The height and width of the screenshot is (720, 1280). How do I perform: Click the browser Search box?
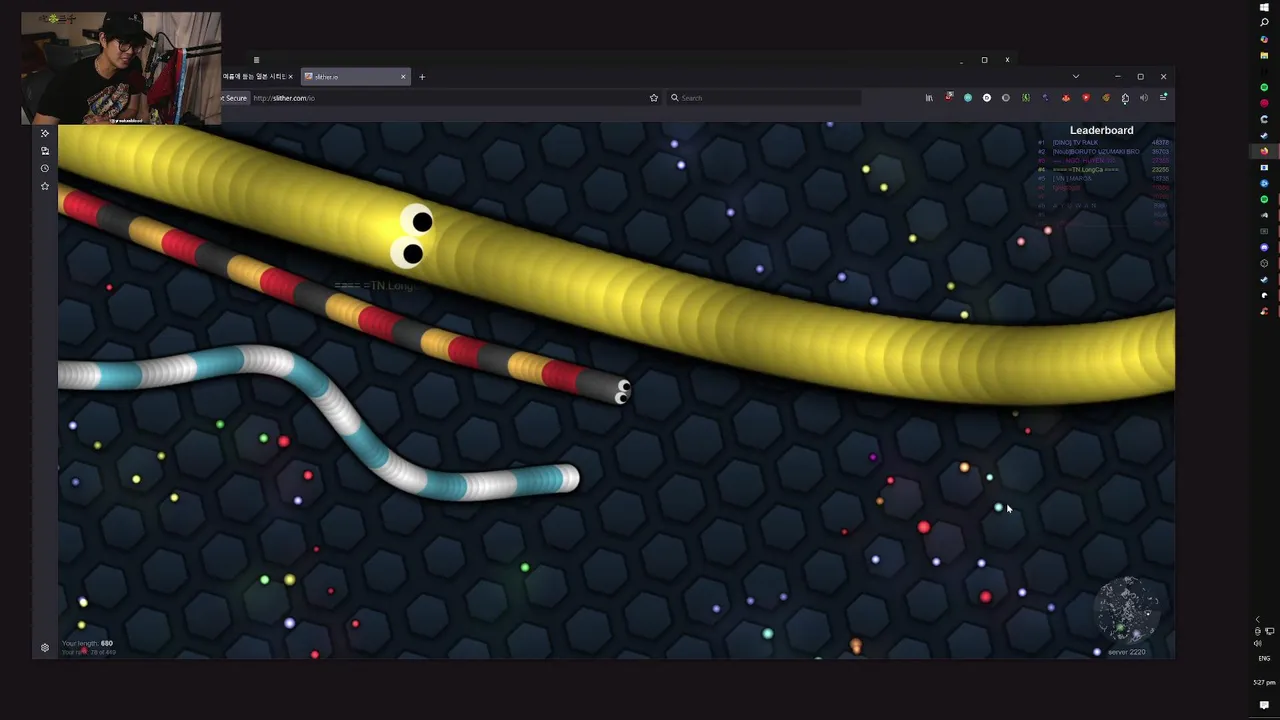(765, 98)
